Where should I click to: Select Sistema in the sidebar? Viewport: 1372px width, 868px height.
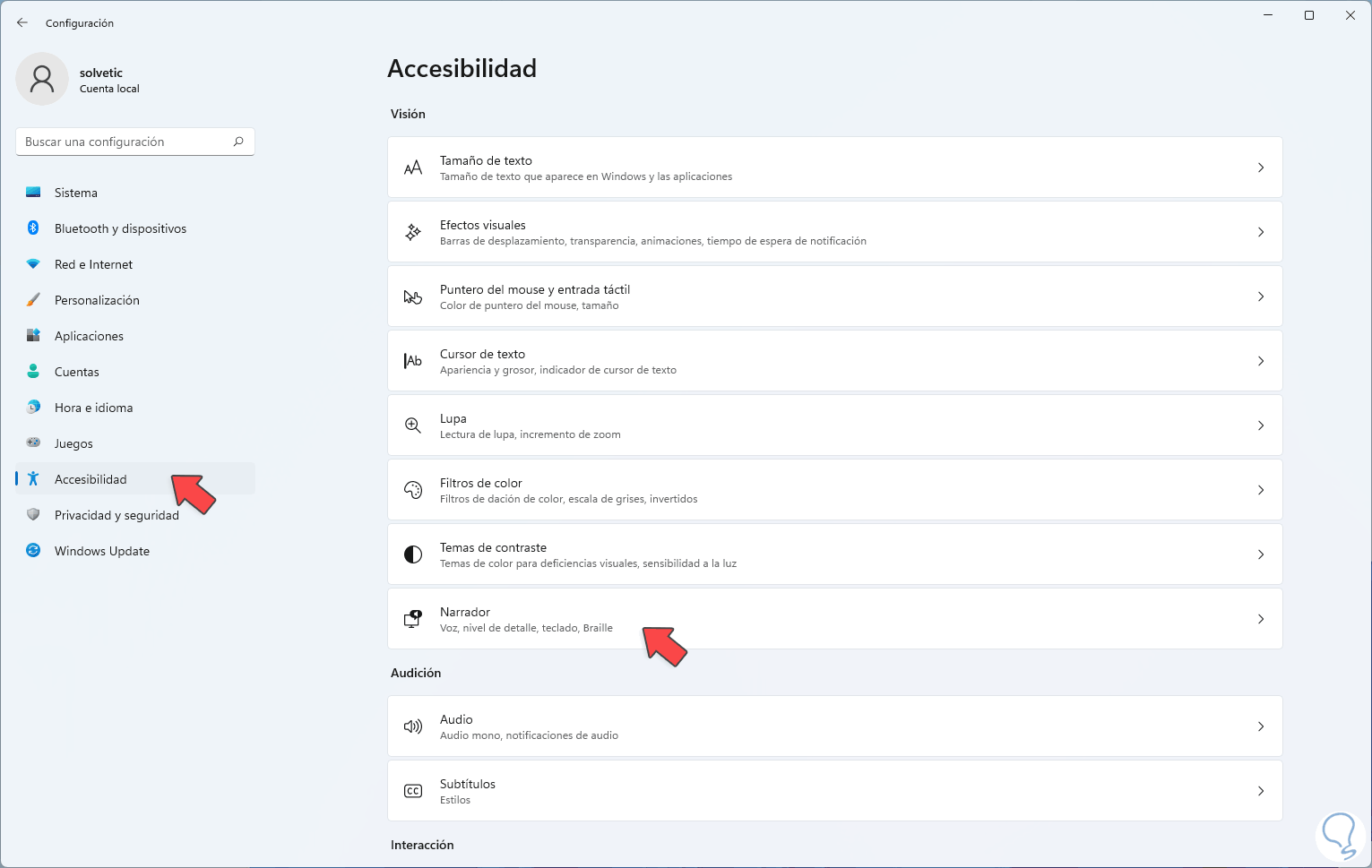pyautogui.click(x=76, y=193)
